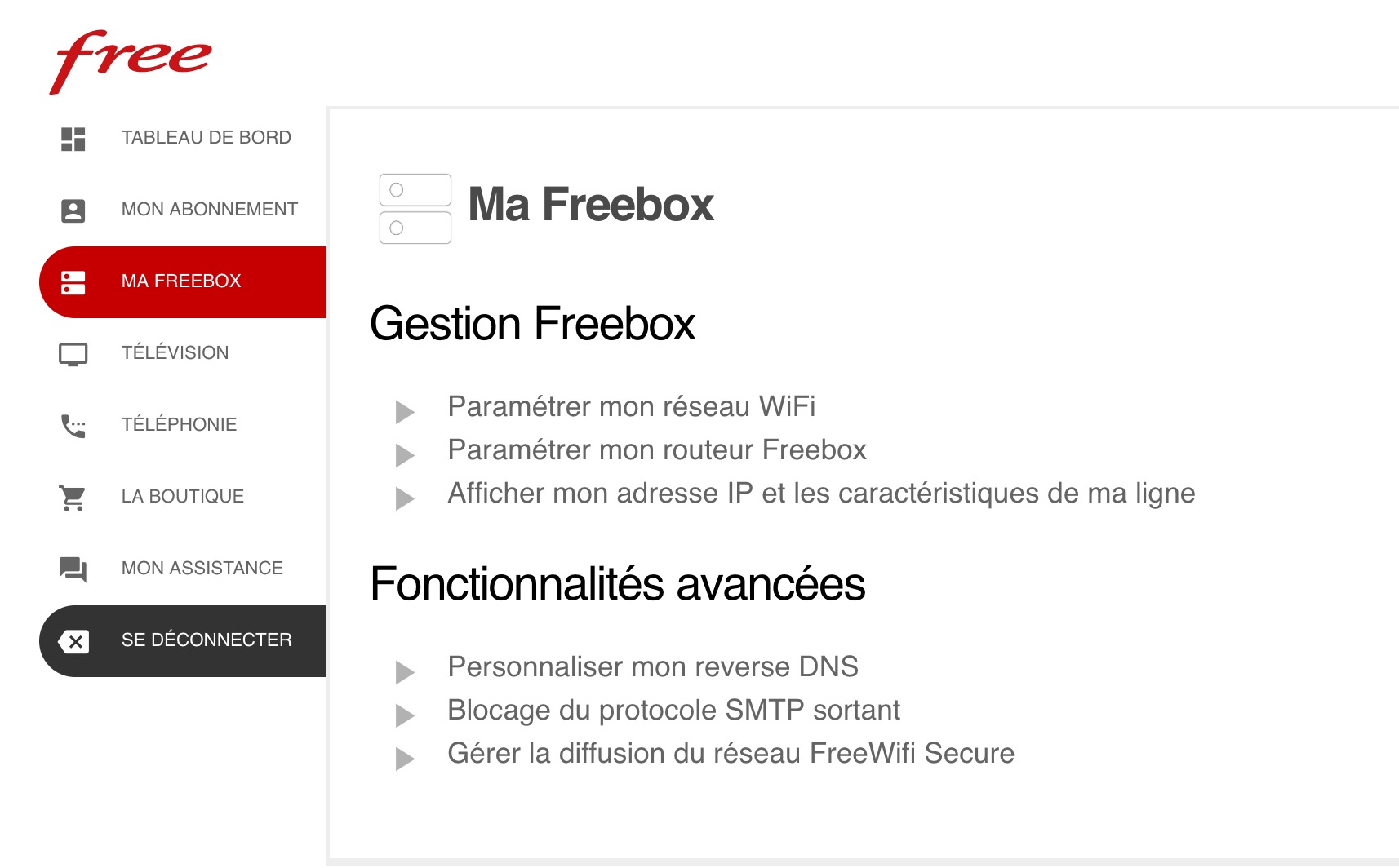
Task: Click the Se Déconnecter X icon
Action: [74, 641]
